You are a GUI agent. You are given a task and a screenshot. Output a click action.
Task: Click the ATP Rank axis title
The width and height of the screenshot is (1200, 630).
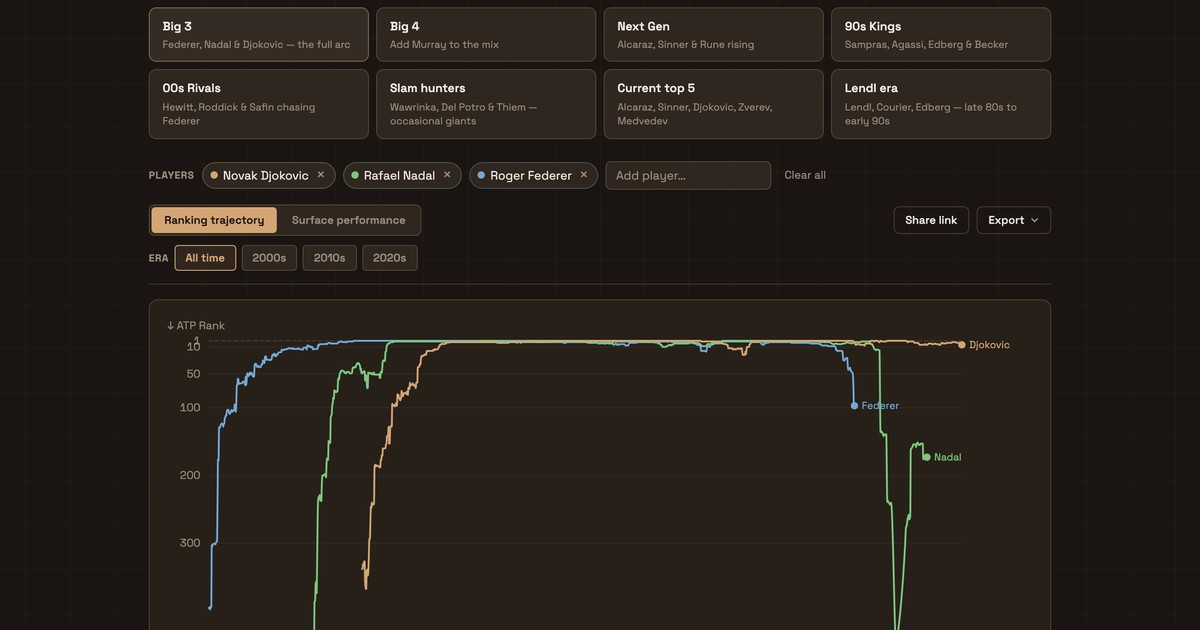pyautogui.click(x=196, y=326)
